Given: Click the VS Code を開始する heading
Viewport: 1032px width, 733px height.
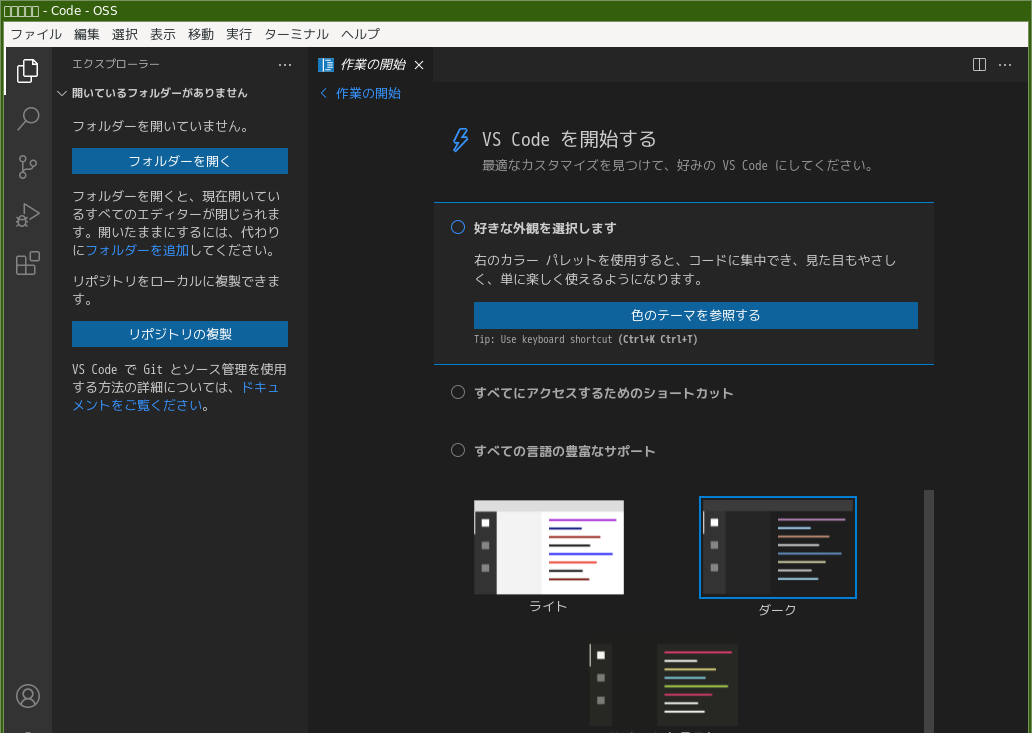Looking at the screenshot, I should tap(569, 139).
